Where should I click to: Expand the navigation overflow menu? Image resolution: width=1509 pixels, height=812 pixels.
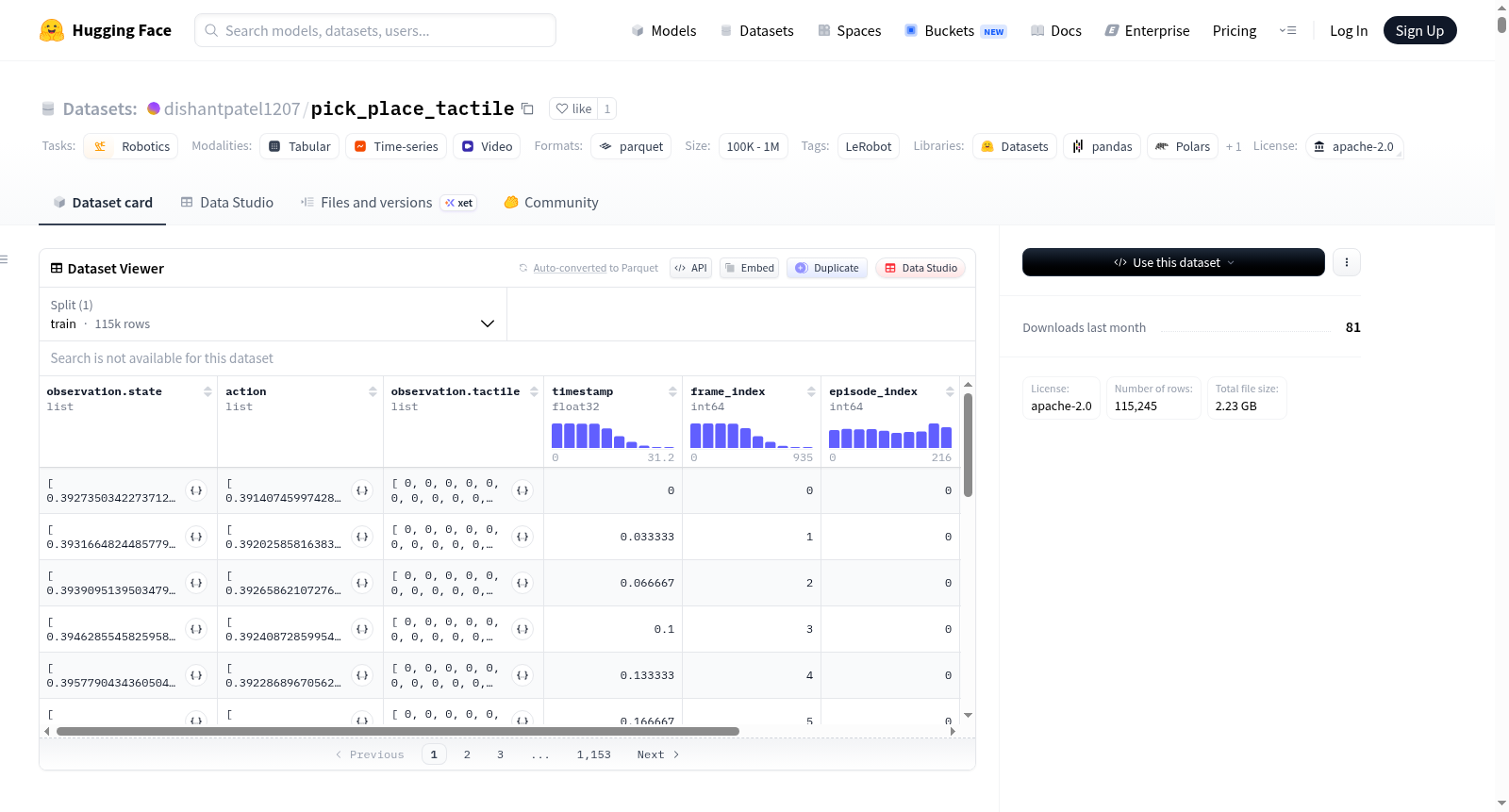[1287, 30]
